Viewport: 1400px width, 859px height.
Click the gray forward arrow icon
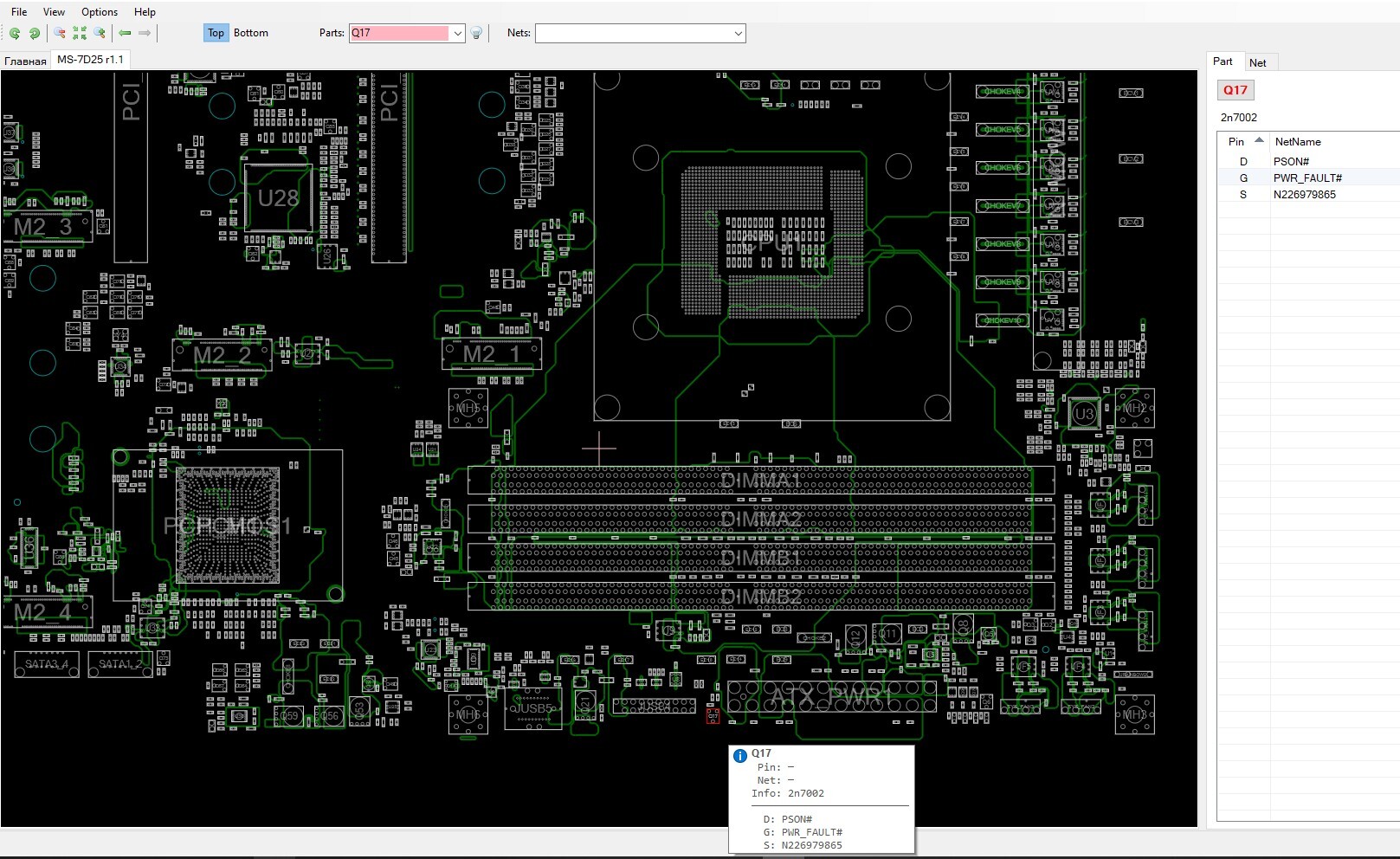coord(145,33)
